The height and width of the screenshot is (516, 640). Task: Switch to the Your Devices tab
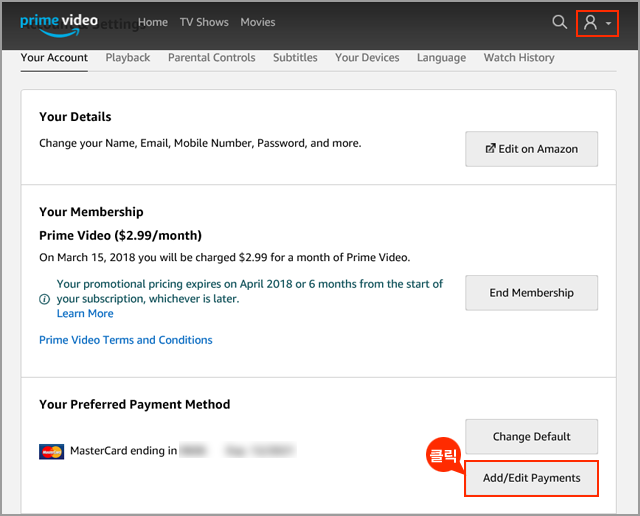point(367,58)
